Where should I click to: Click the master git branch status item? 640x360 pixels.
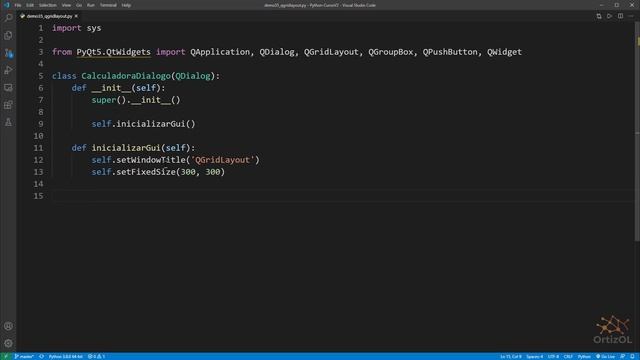tap(24, 356)
